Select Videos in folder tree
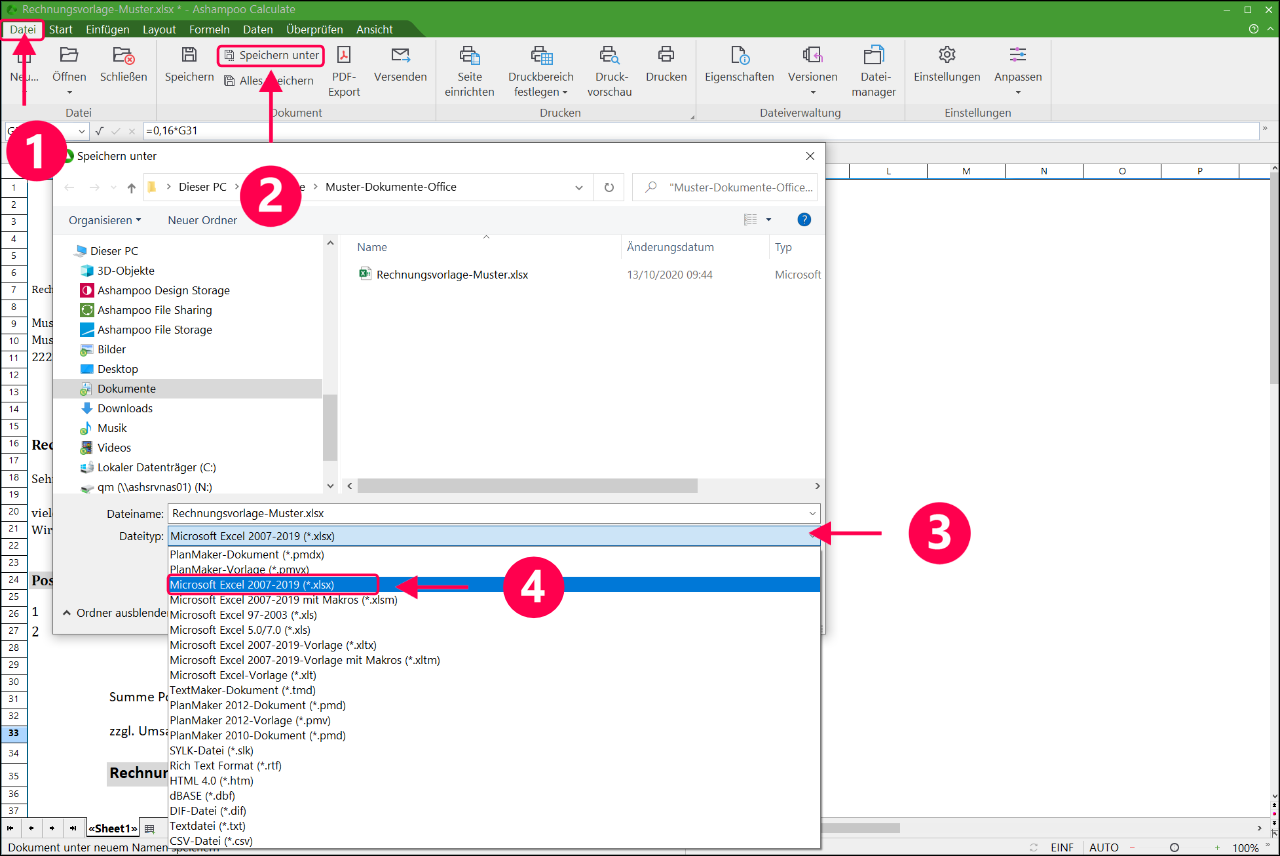This screenshot has height=856, width=1280. pos(114,447)
